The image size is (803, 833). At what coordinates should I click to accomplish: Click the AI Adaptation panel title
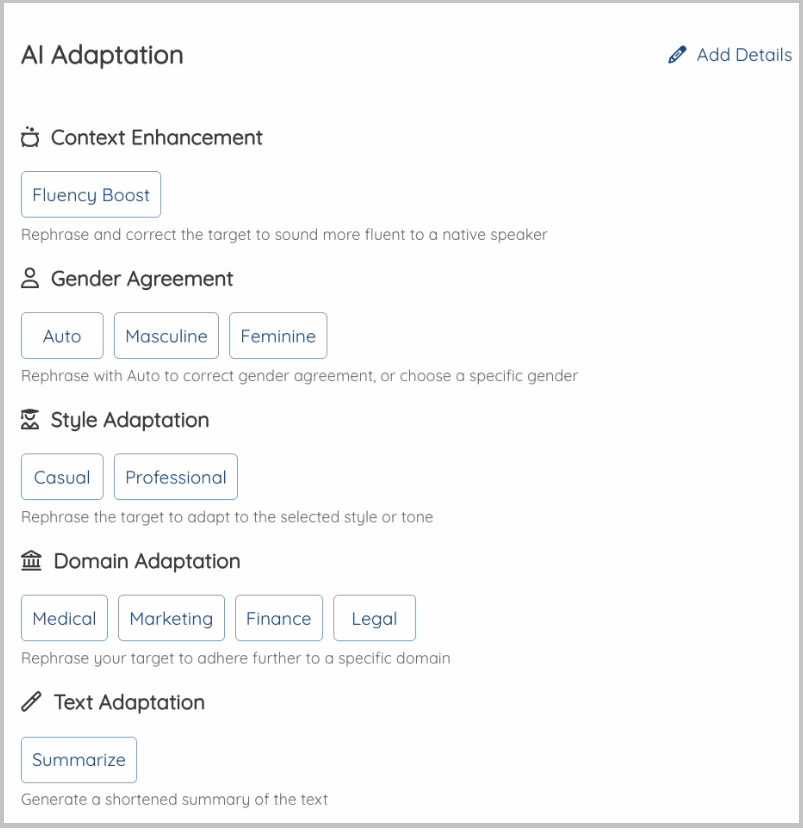pyautogui.click(x=102, y=55)
